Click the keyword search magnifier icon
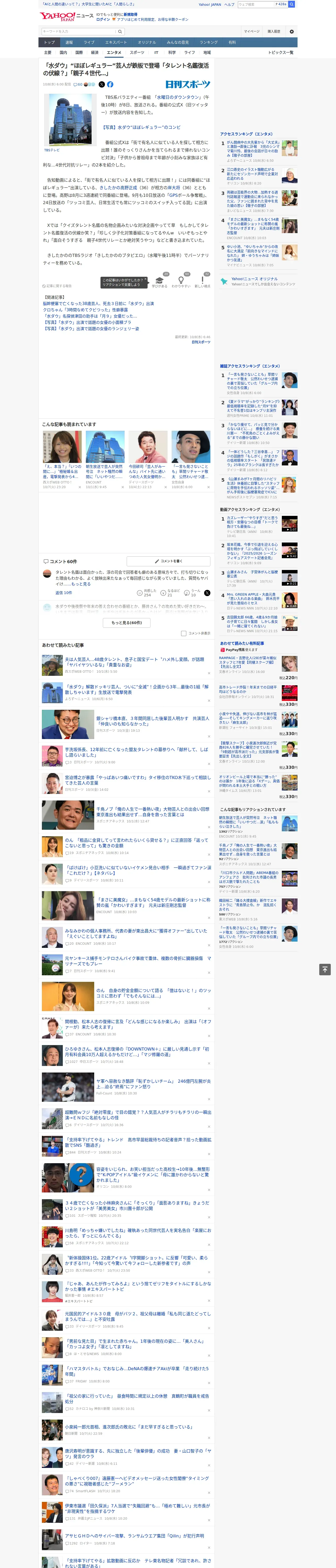 pyautogui.click(x=120, y=31)
